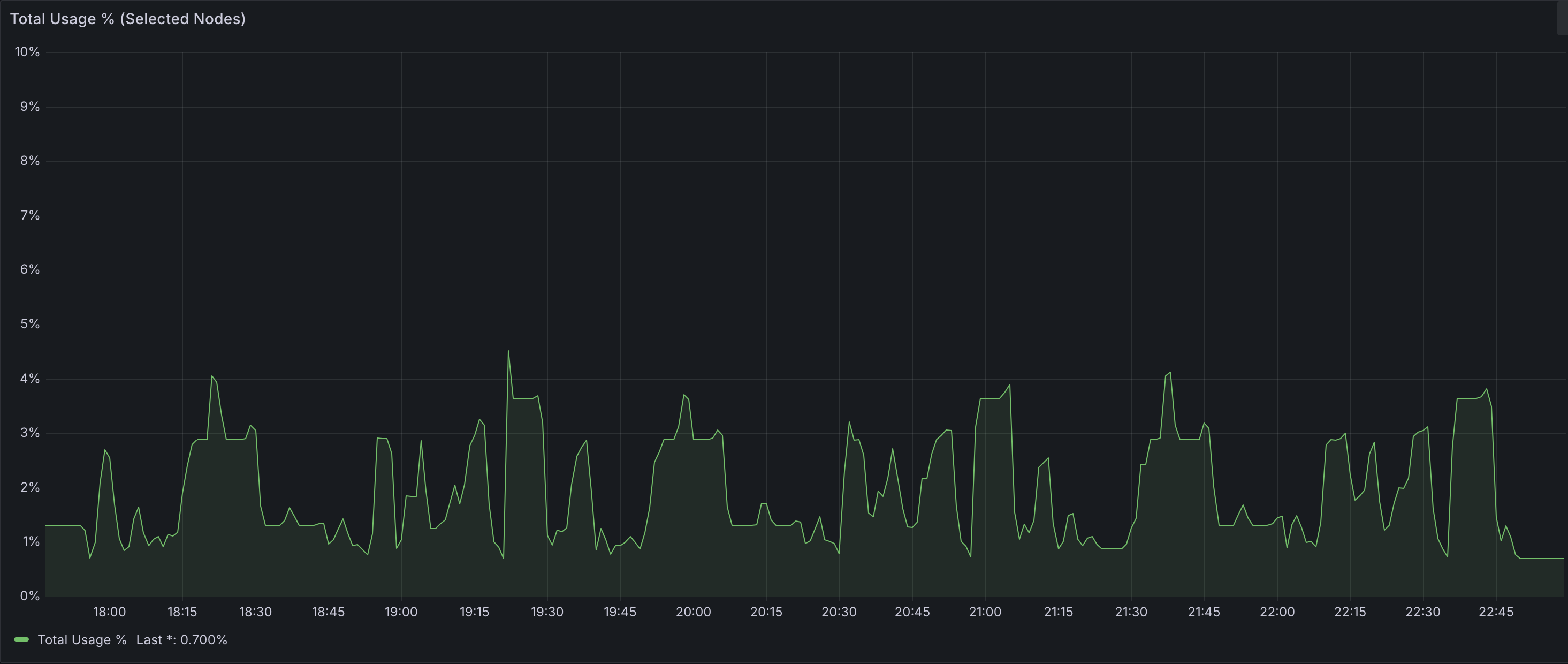
Task: Click the 0% y-axis label
Action: click(x=29, y=596)
